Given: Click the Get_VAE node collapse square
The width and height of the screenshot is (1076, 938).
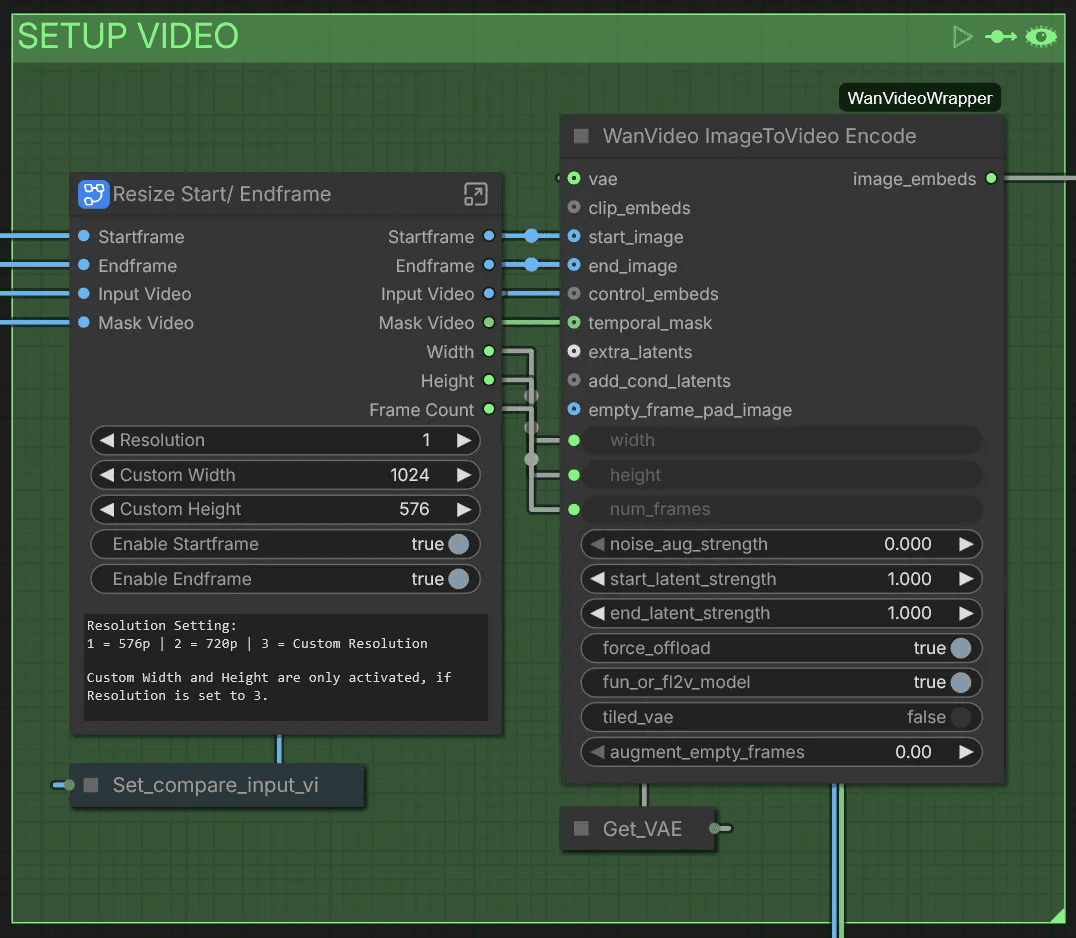Looking at the screenshot, I should tap(581, 829).
